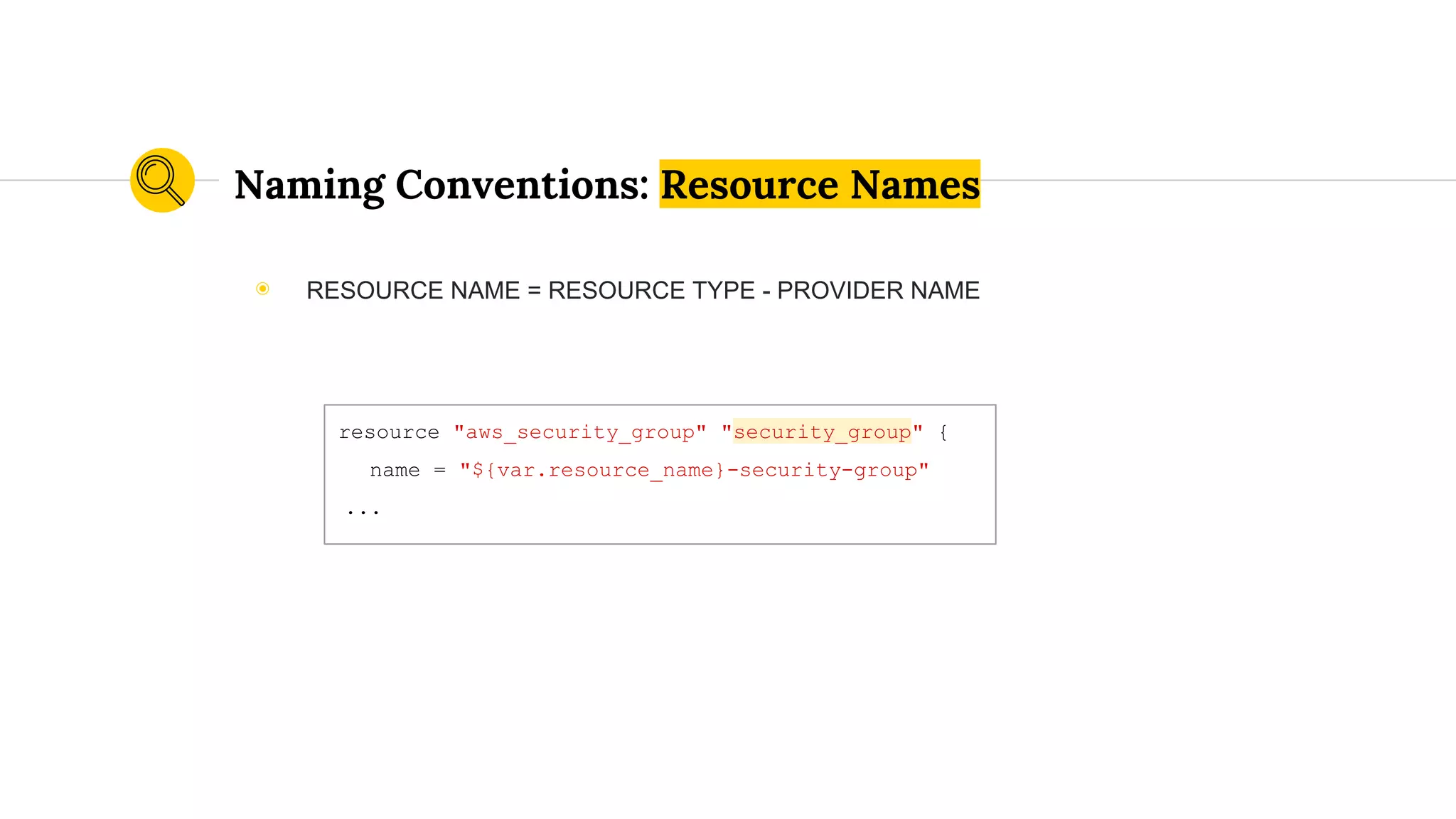Click the '...' ellipsis line in the code
This screenshot has height=819, width=1456.
[x=363, y=511]
